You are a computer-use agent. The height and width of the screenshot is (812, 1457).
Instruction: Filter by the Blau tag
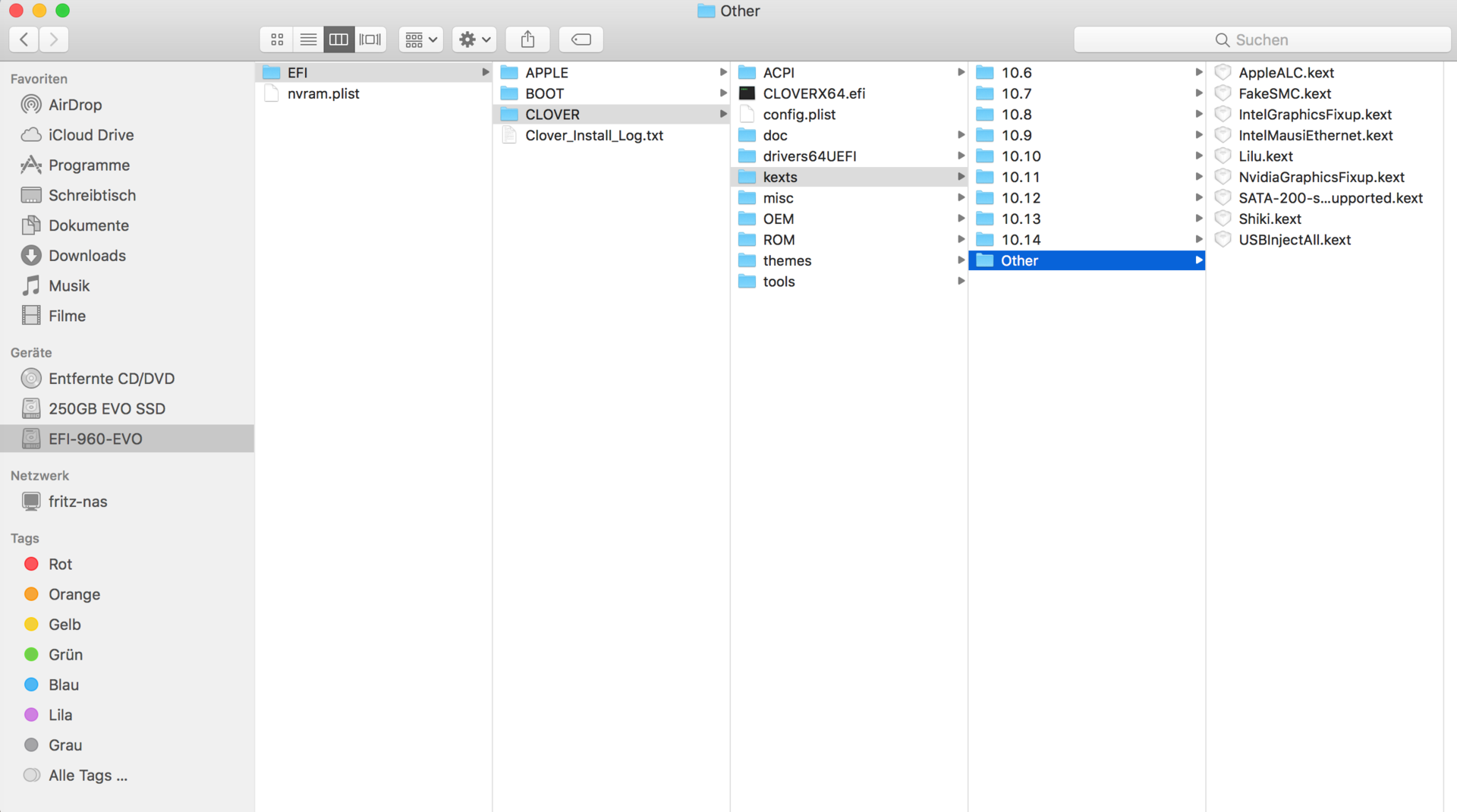pos(127,685)
